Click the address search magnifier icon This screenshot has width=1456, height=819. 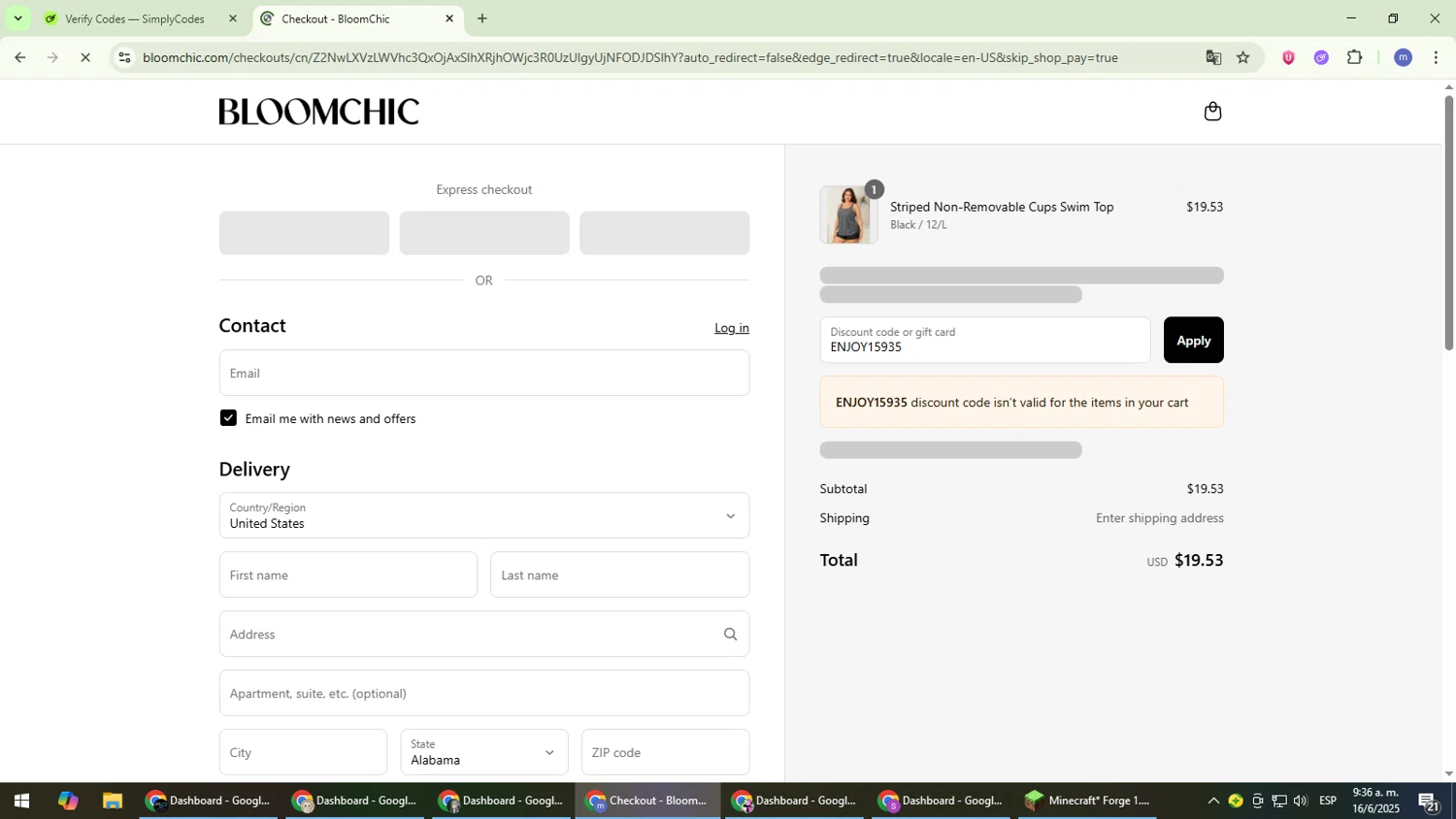[x=730, y=635]
